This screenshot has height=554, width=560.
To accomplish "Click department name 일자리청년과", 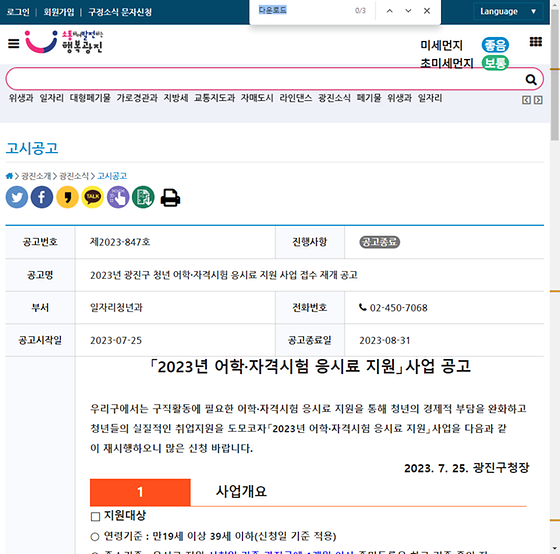I will pyautogui.click(x=116, y=308).
